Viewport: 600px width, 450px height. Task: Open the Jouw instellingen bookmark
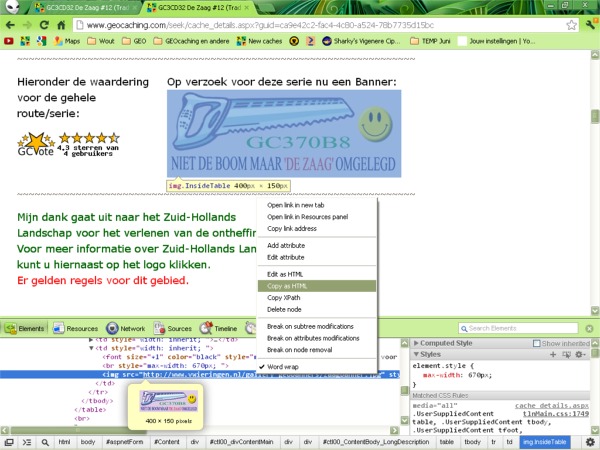pyautogui.click(x=496, y=41)
